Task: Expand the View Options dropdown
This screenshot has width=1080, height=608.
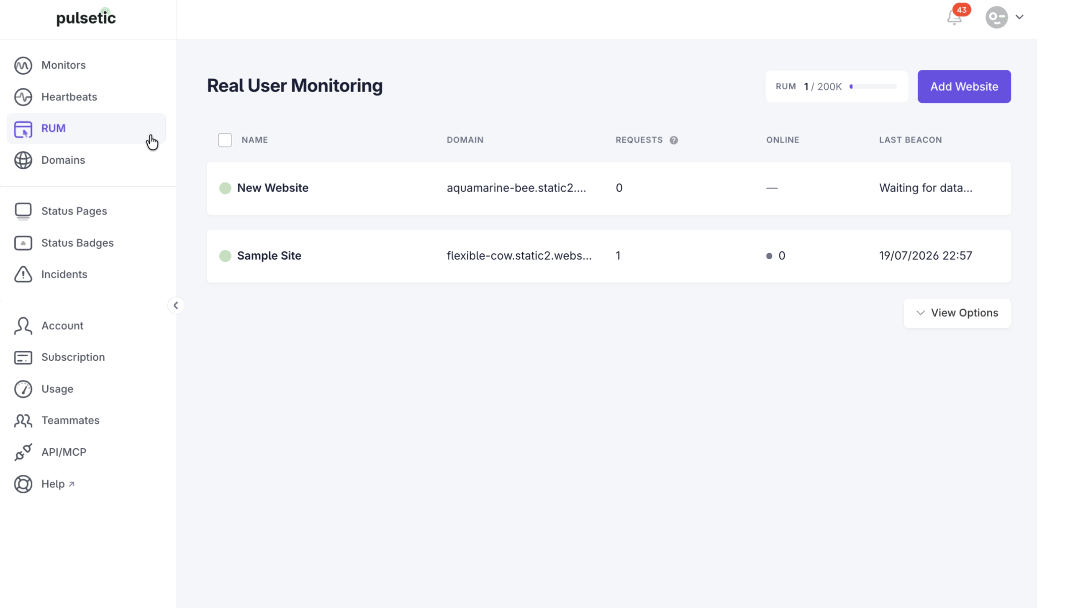Action: click(957, 313)
